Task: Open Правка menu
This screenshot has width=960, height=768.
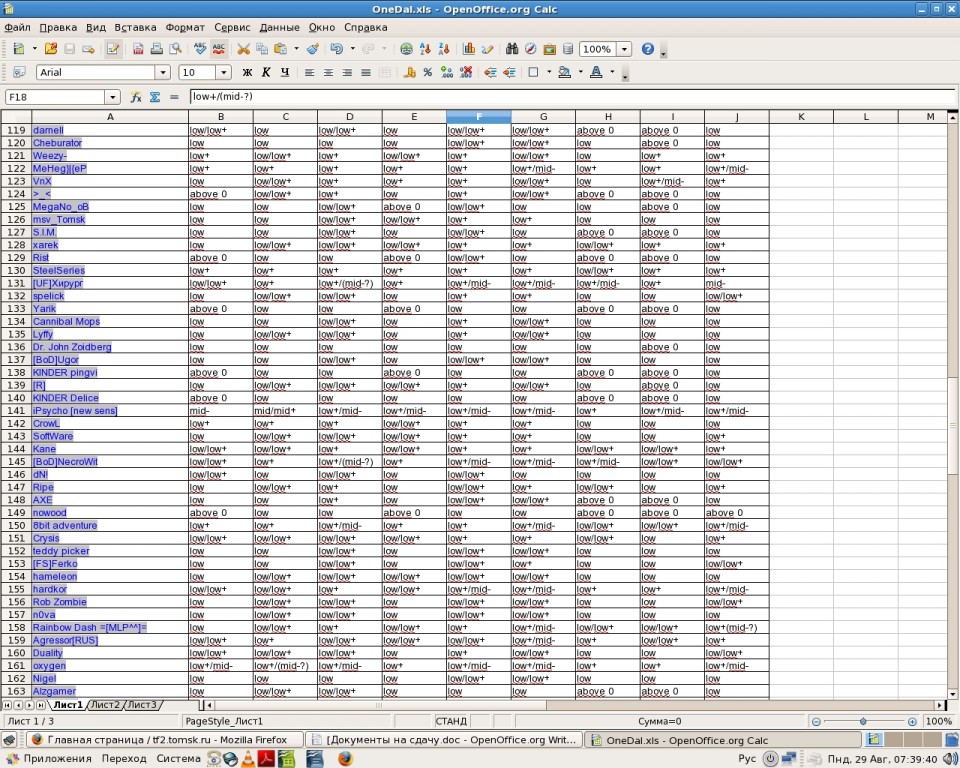Action: pos(58,27)
